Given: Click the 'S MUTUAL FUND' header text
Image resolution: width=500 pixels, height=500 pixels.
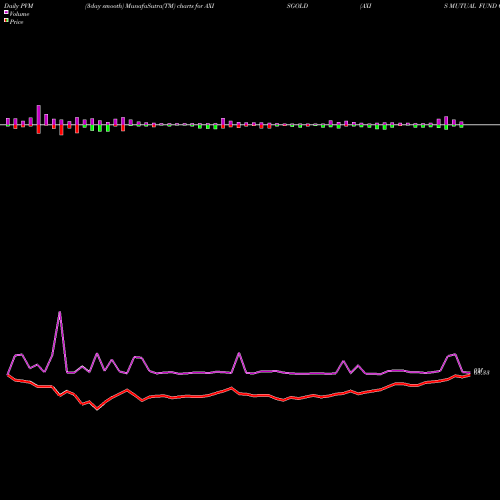Looking at the screenshot, I should click(470, 6).
